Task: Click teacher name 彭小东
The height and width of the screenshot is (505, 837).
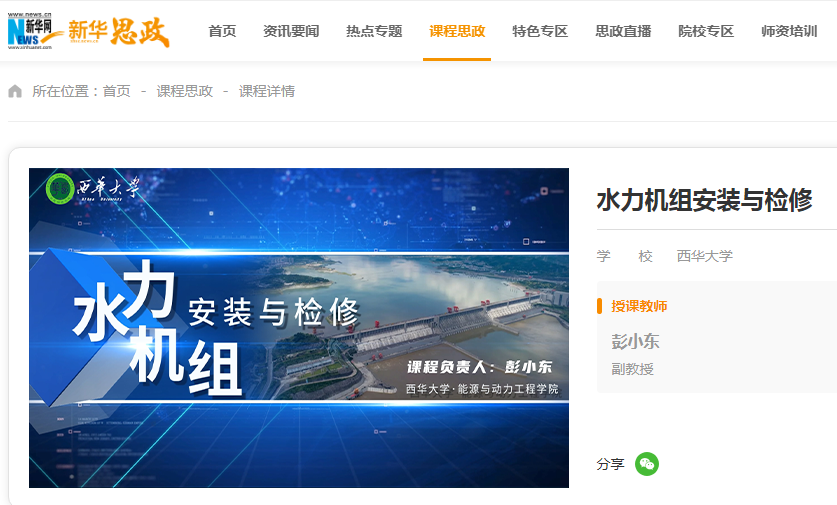Action: tap(635, 342)
